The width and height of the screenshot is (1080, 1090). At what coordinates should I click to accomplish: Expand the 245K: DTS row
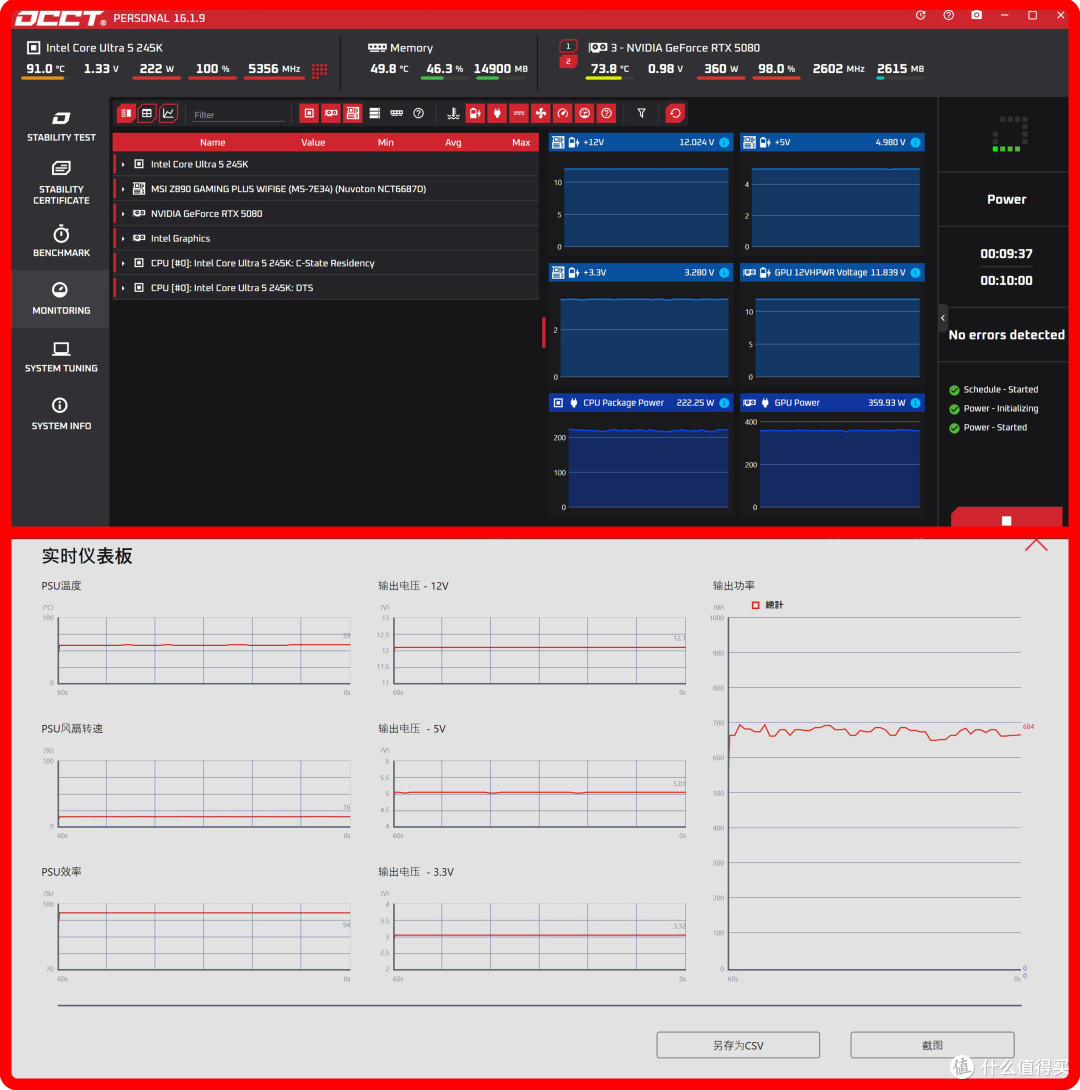click(x=123, y=288)
